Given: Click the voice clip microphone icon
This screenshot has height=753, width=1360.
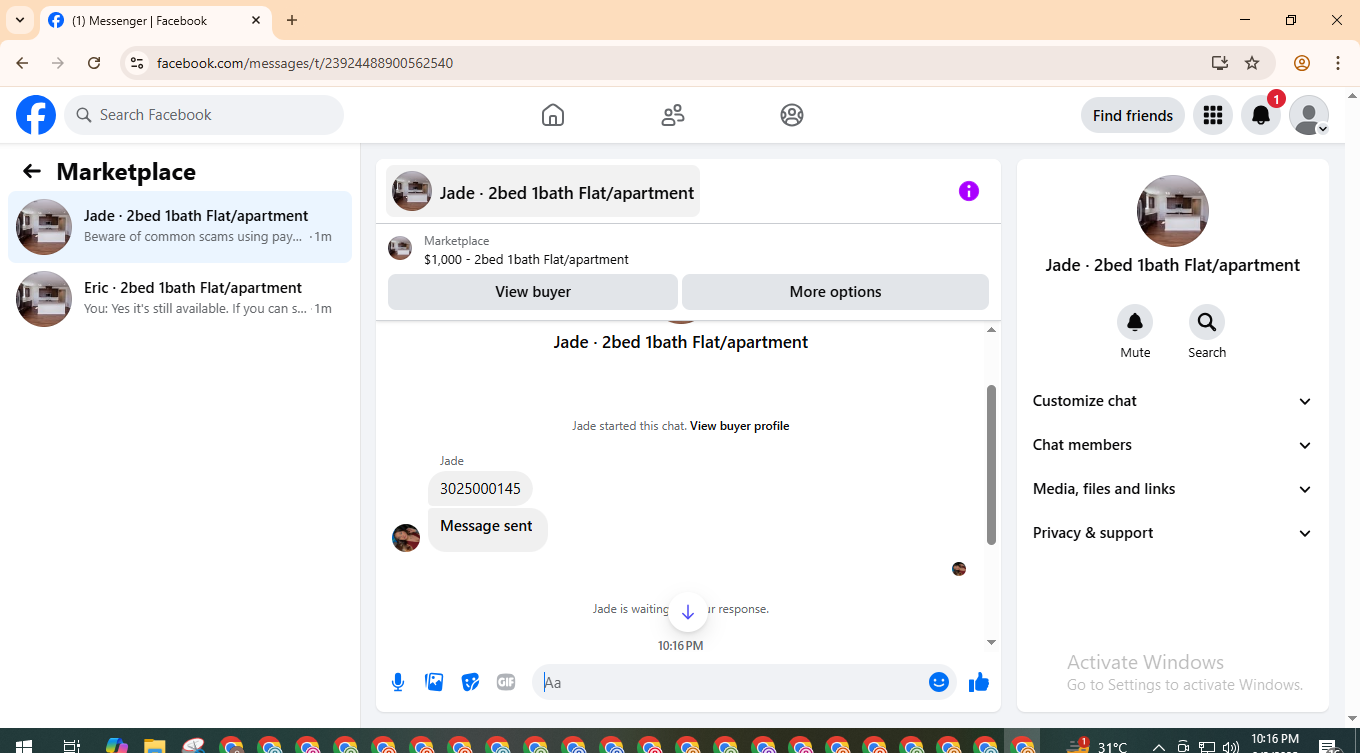Looking at the screenshot, I should point(398,682).
